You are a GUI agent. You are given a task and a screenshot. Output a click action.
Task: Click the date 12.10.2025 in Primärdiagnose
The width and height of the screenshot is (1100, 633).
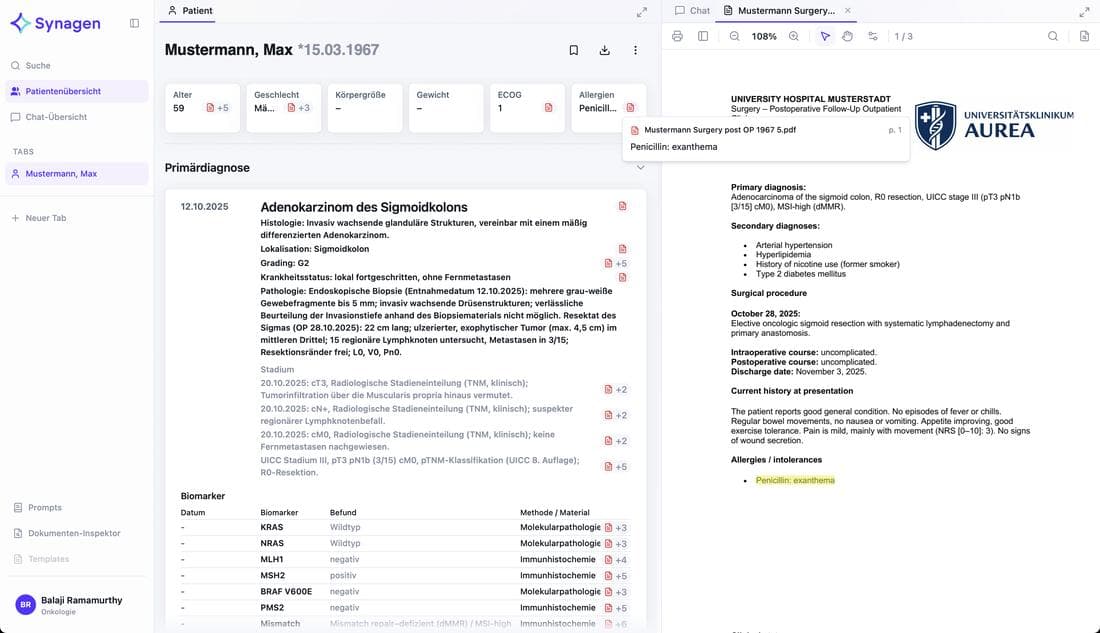click(204, 207)
